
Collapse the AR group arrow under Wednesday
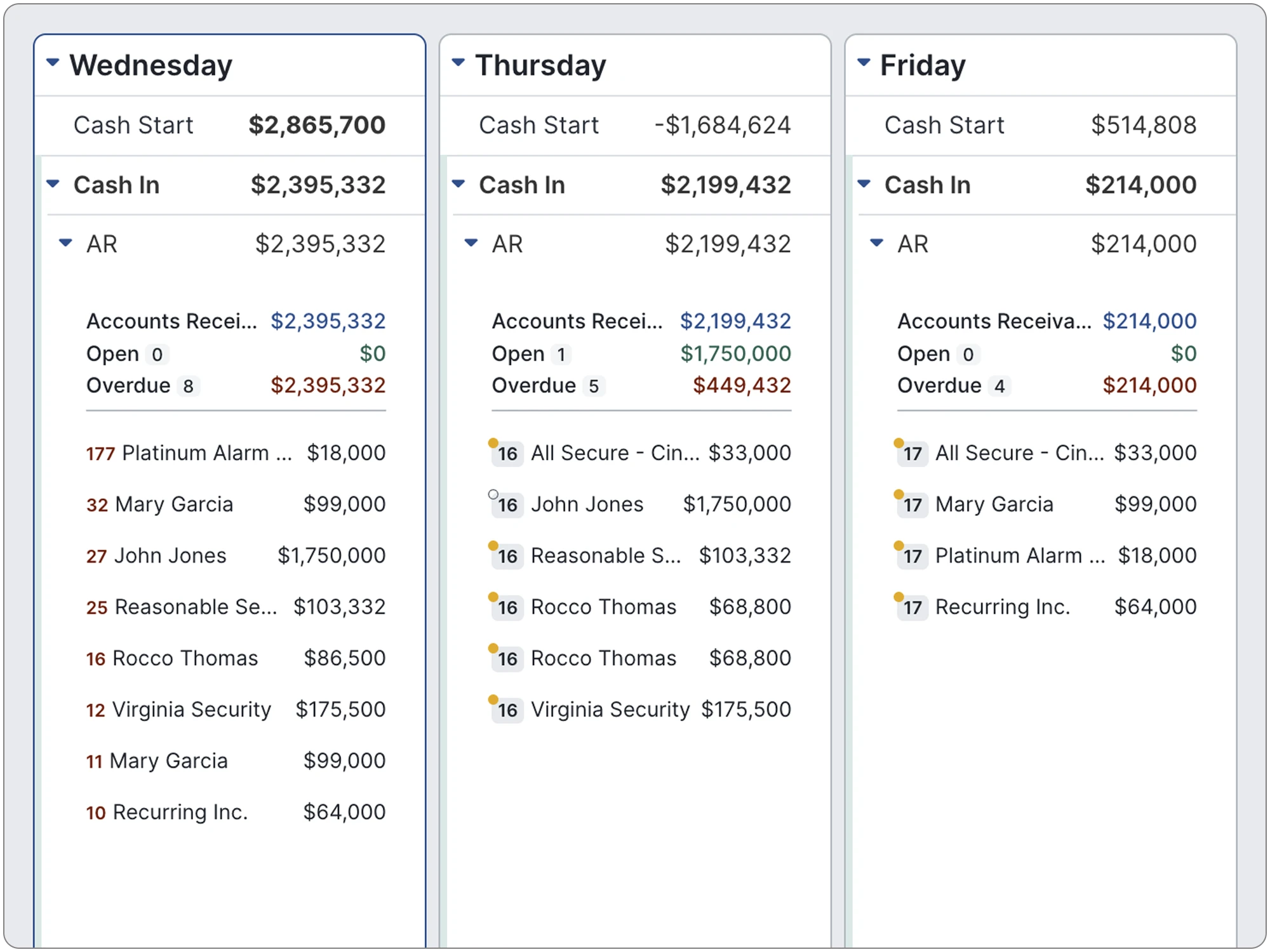[x=65, y=242]
